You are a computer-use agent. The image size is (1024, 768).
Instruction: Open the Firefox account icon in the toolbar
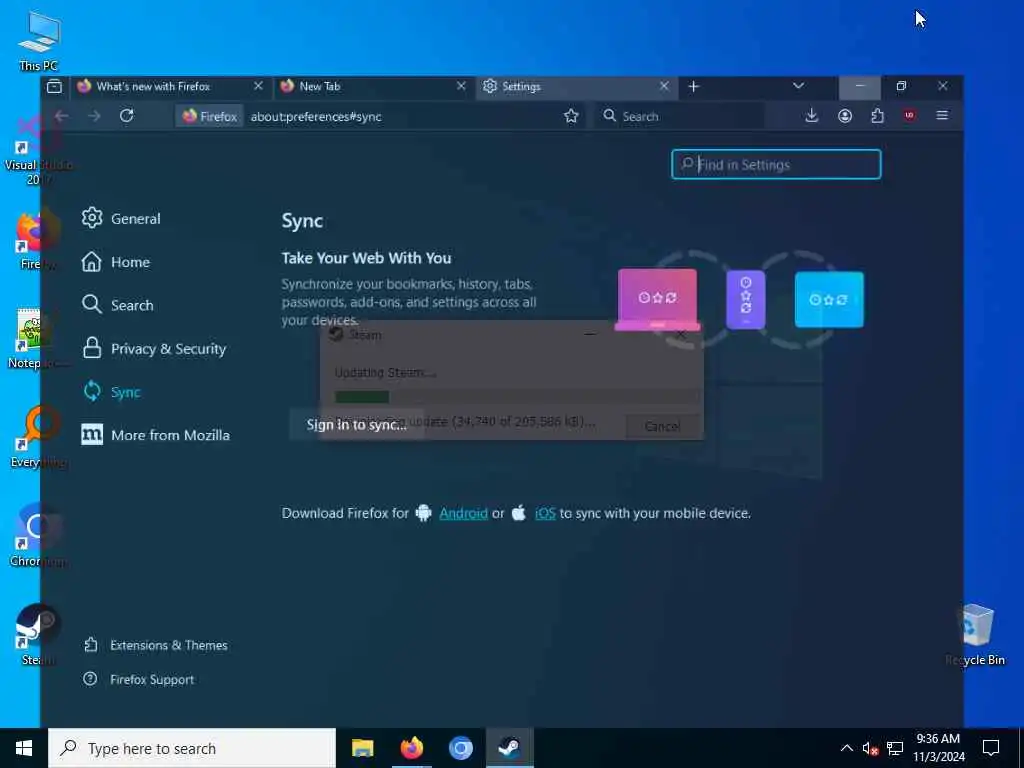845,116
